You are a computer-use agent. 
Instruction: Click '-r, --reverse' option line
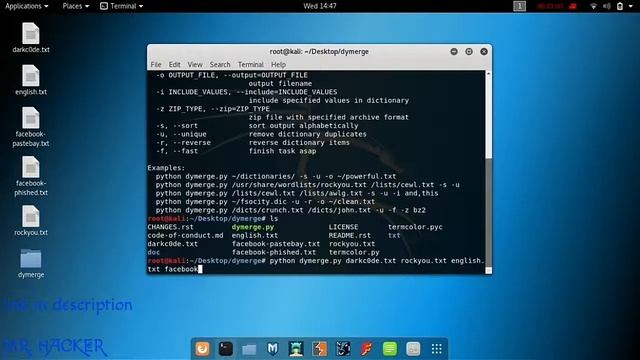tap(253, 142)
